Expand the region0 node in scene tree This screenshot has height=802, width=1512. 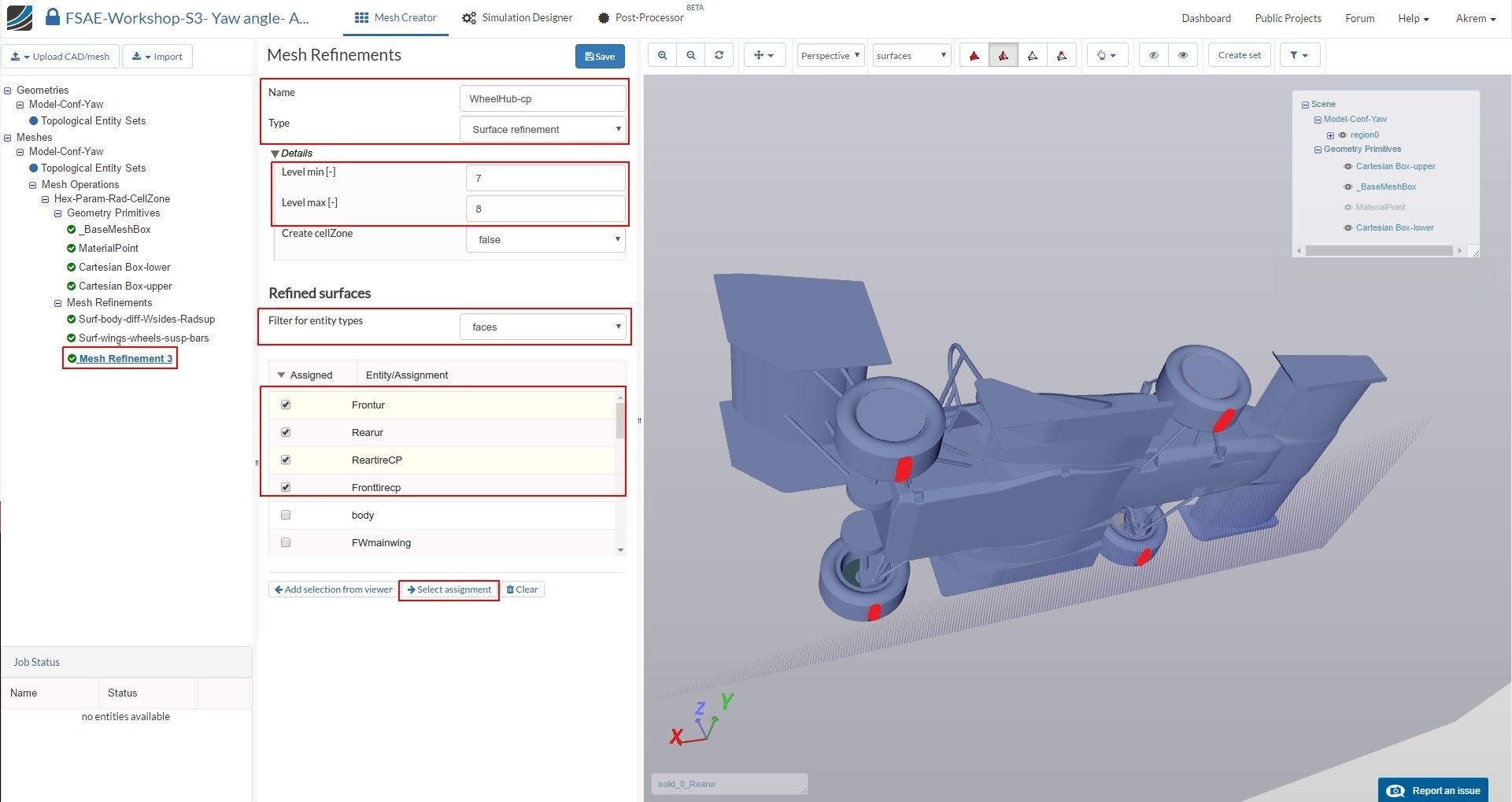point(1330,135)
